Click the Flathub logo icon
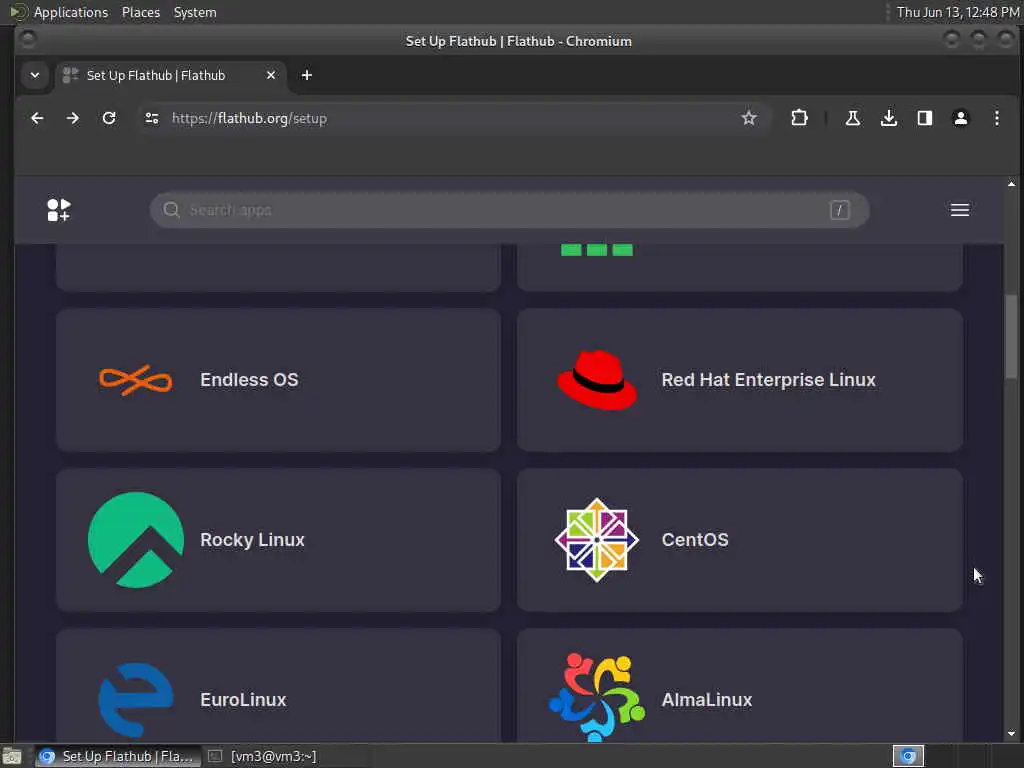 [x=59, y=210]
